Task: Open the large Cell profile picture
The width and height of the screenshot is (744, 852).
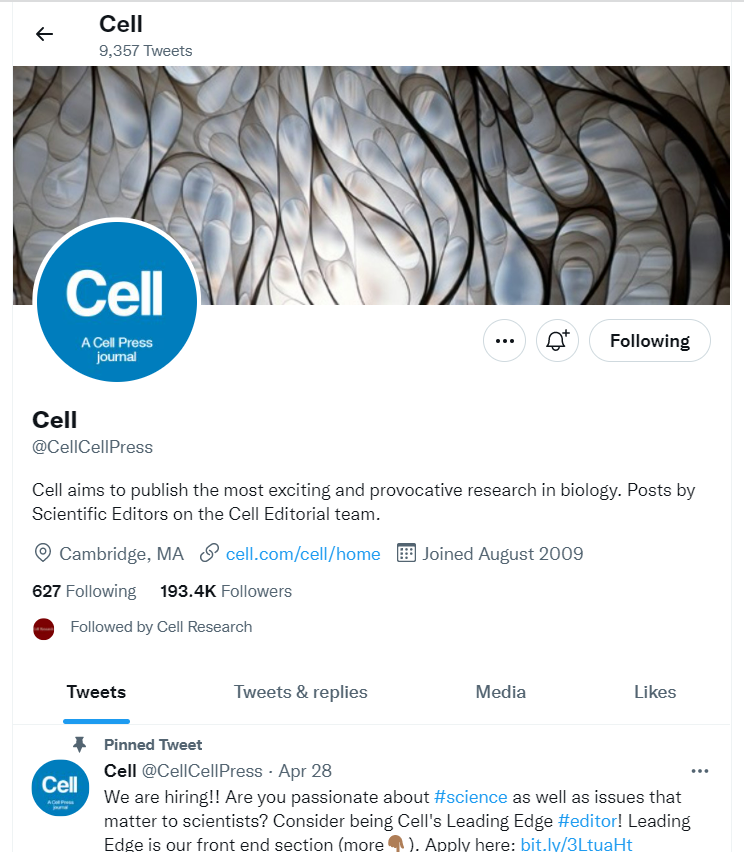Action: coord(116,301)
